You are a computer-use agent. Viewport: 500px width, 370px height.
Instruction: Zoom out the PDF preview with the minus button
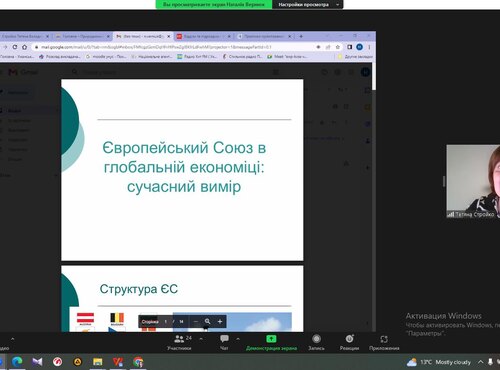coord(196,321)
